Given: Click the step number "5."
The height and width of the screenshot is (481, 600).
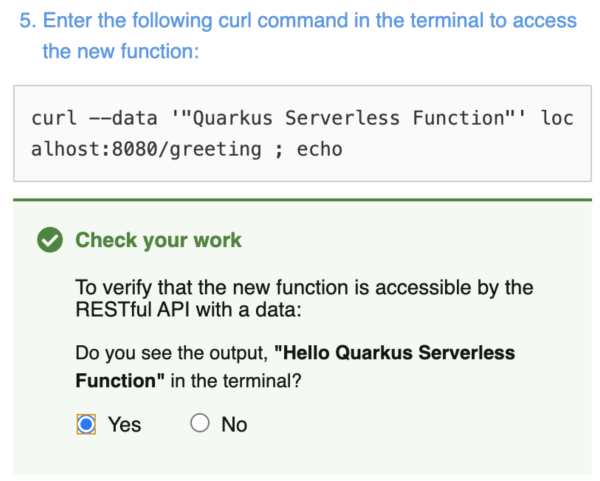Looking at the screenshot, I should tap(28, 20).
